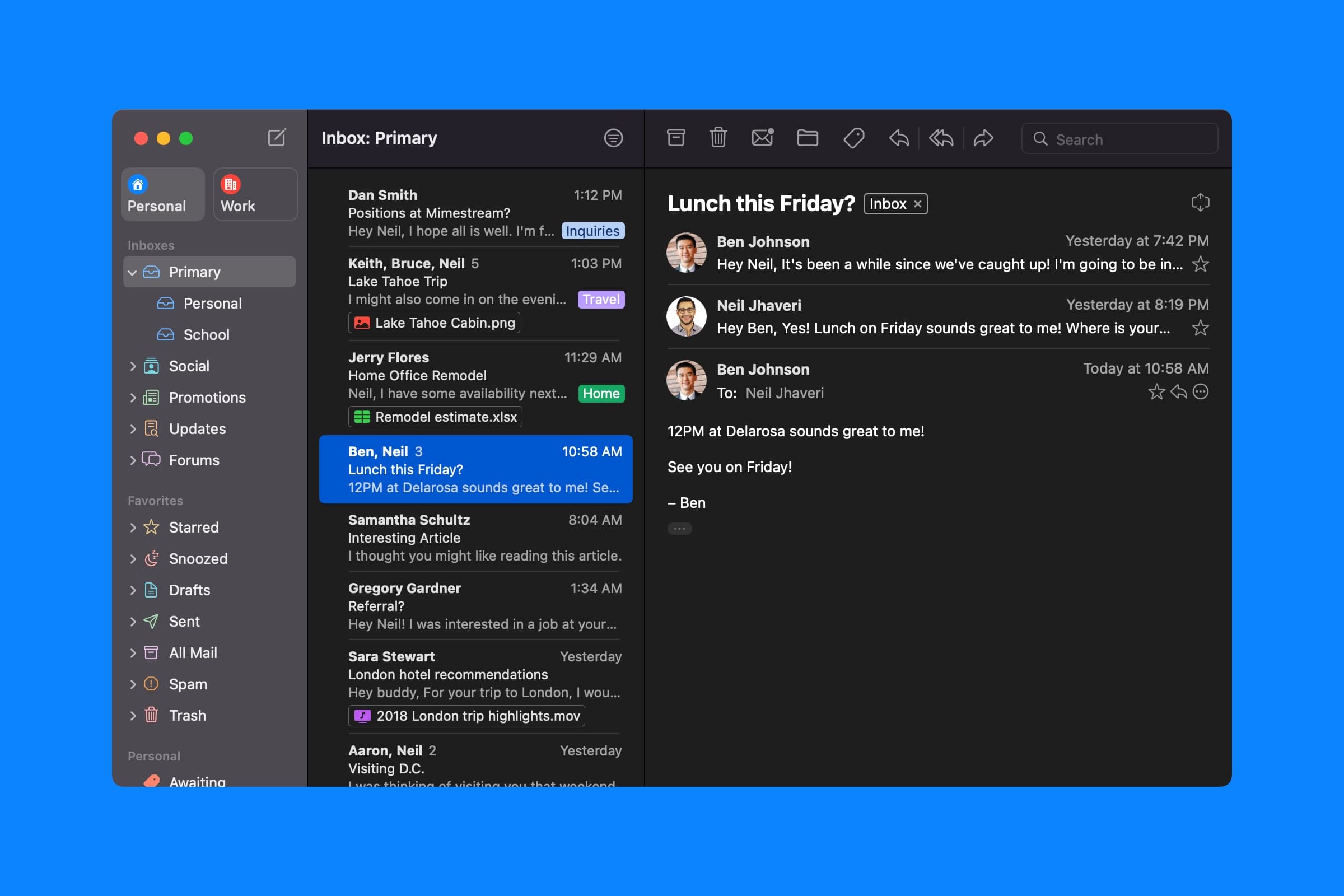The height and width of the screenshot is (896, 1344).
Task: Toggle the star on today's 10:58 AM message
Action: tap(1156, 392)
